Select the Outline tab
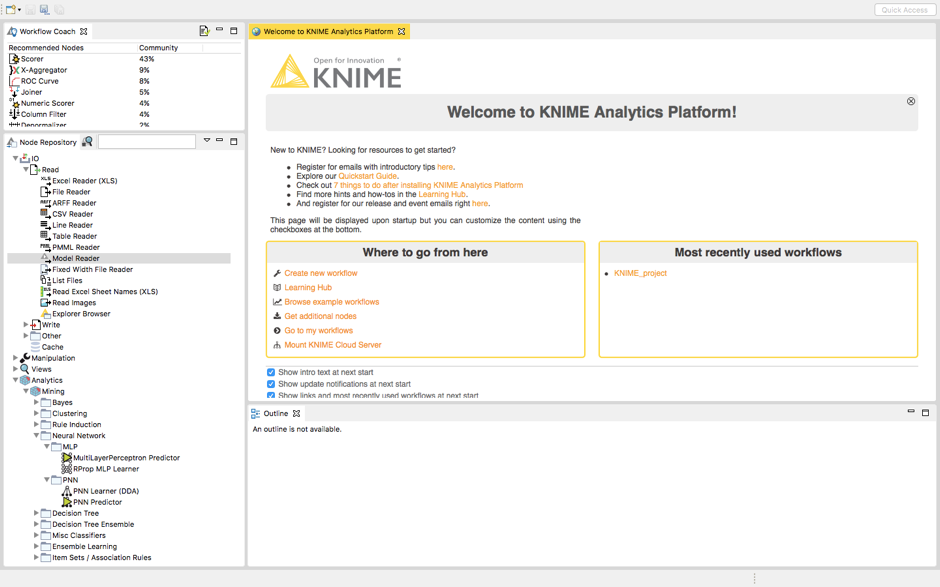This screenshot has height=587, width=940. click(x=275, y=413)
